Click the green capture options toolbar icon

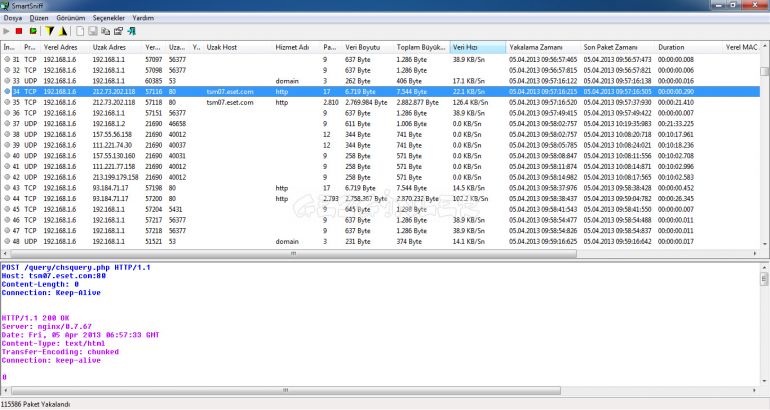[33, 31]
